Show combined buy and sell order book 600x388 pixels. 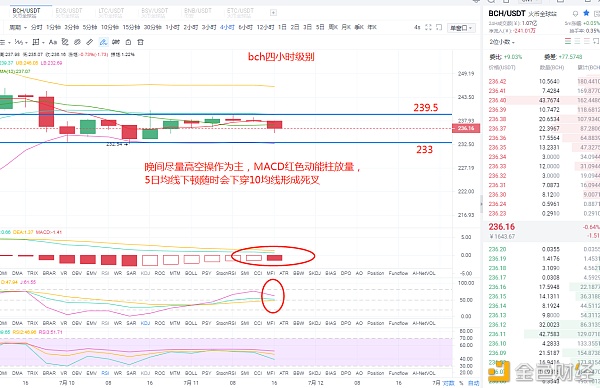click(x=568, y=41)
